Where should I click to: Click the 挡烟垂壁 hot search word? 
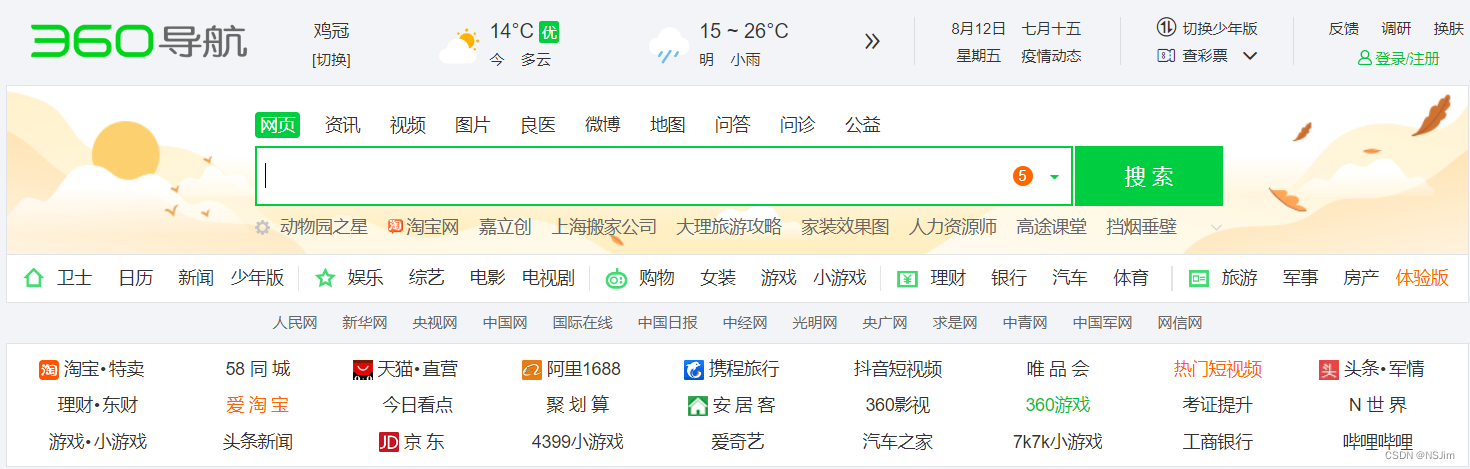point(1141,227)
